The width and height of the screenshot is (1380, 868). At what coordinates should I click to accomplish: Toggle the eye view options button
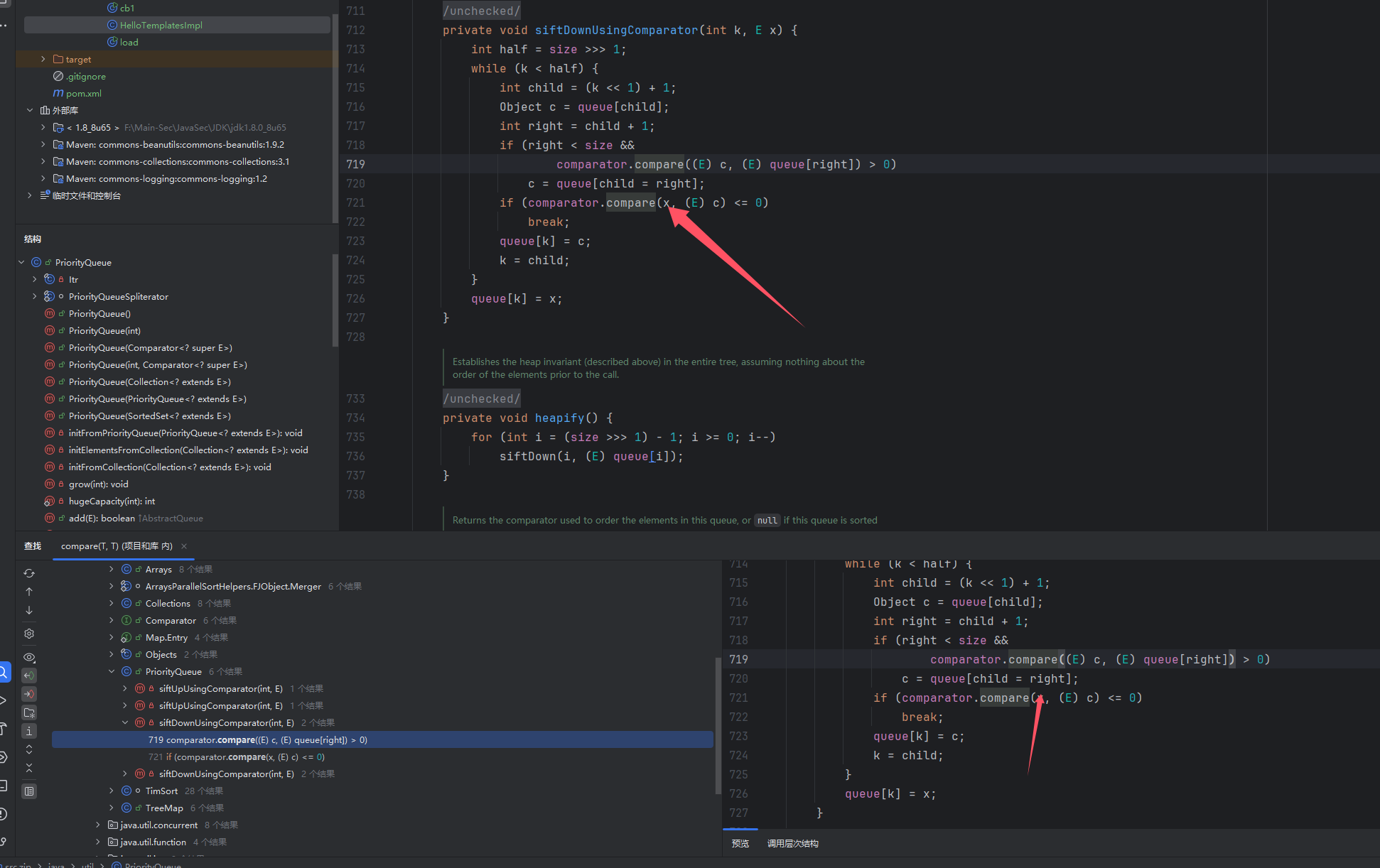tap(29, 657)
